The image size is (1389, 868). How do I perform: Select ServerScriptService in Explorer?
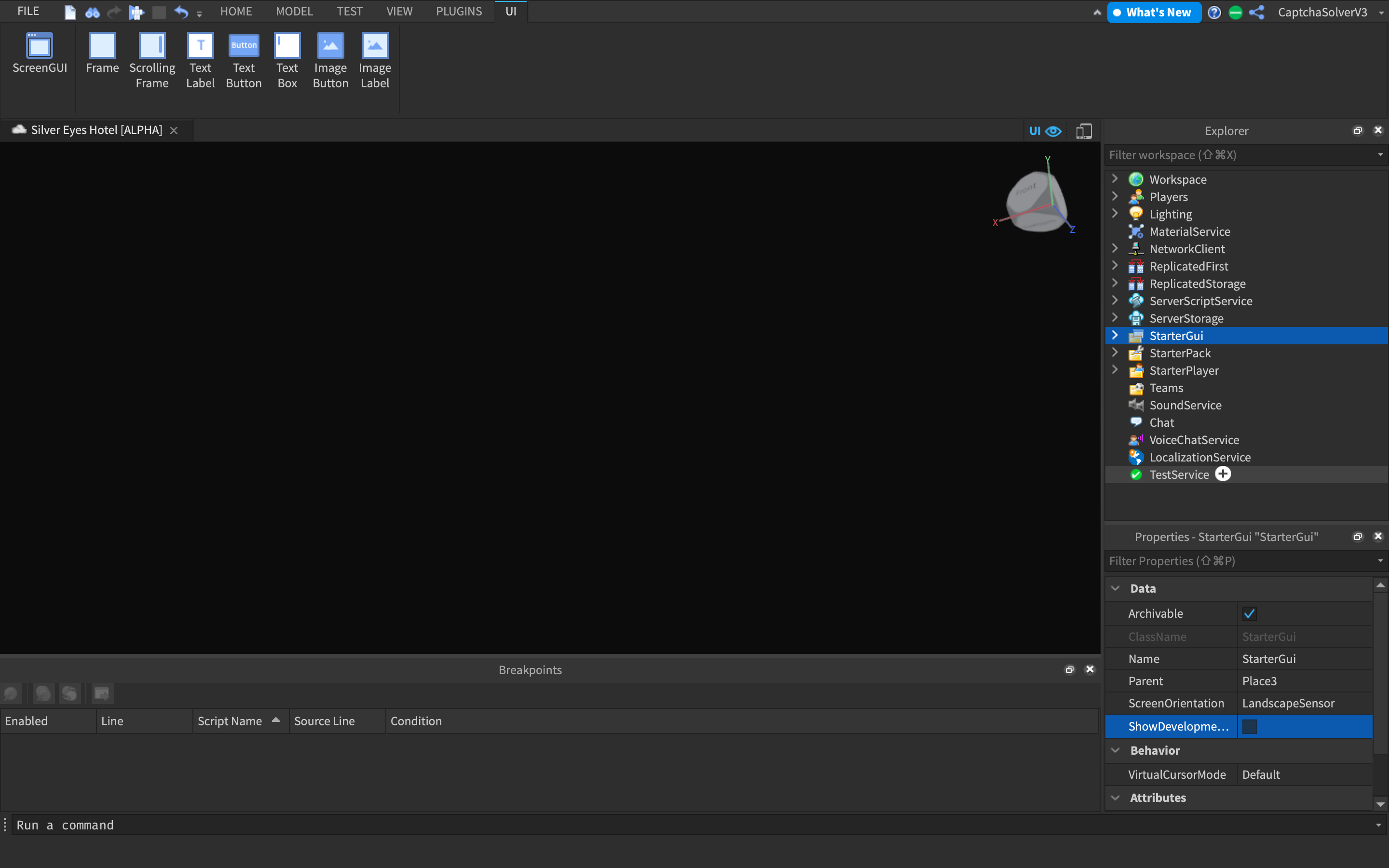pyautogui.click(x=1201, y=301)
